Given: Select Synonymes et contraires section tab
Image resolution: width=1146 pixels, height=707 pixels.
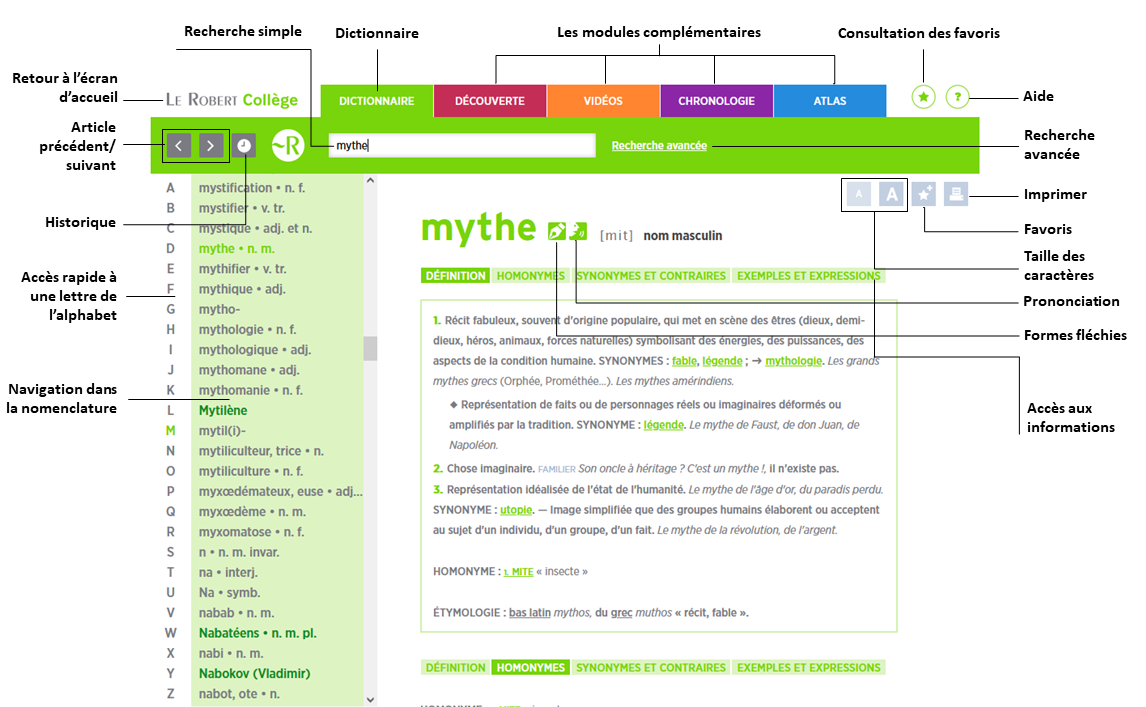Looking at the screenshot, I should pyautogui.click(x=651, y=276).
